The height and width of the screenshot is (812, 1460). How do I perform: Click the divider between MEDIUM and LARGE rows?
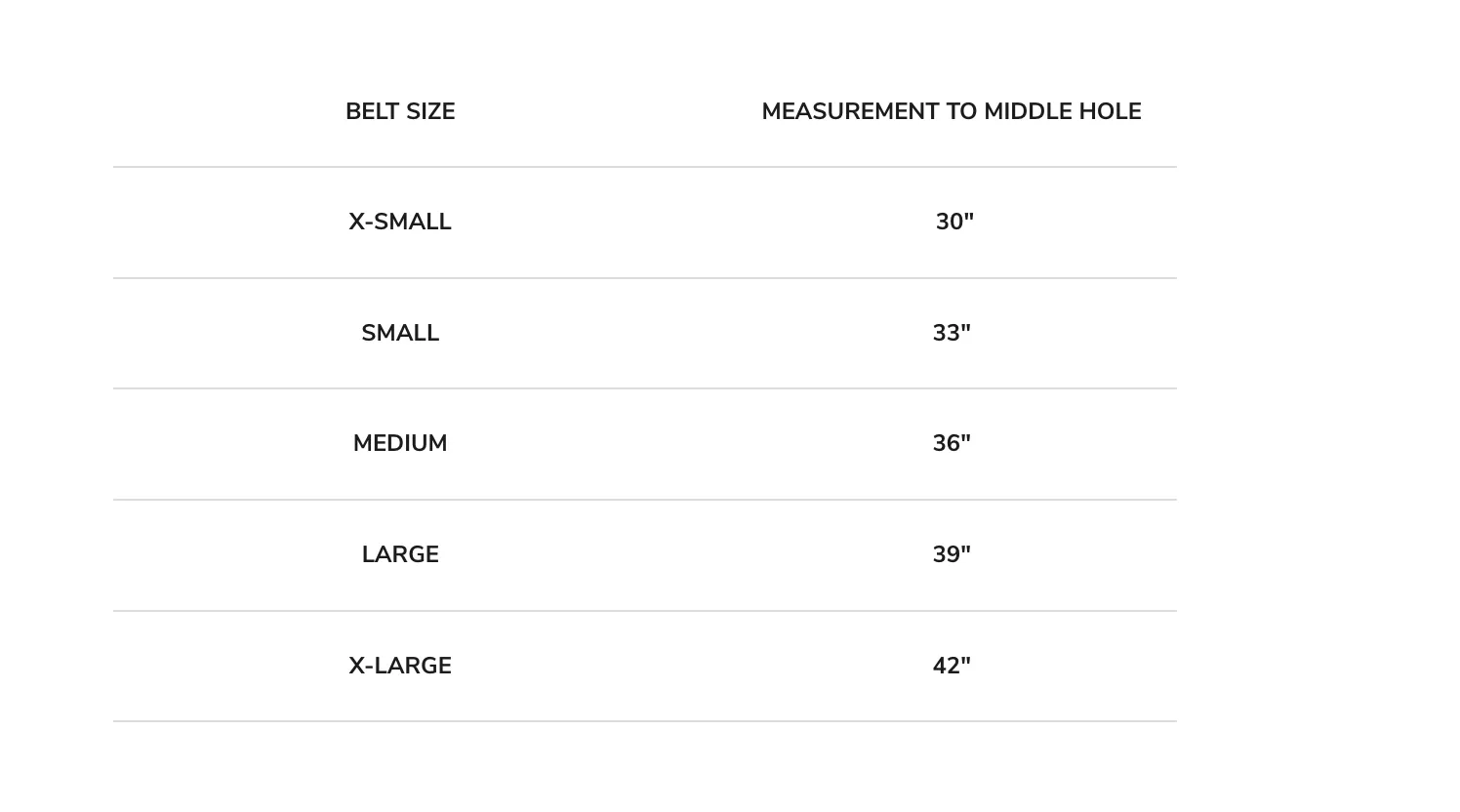[x=644, y=500]
